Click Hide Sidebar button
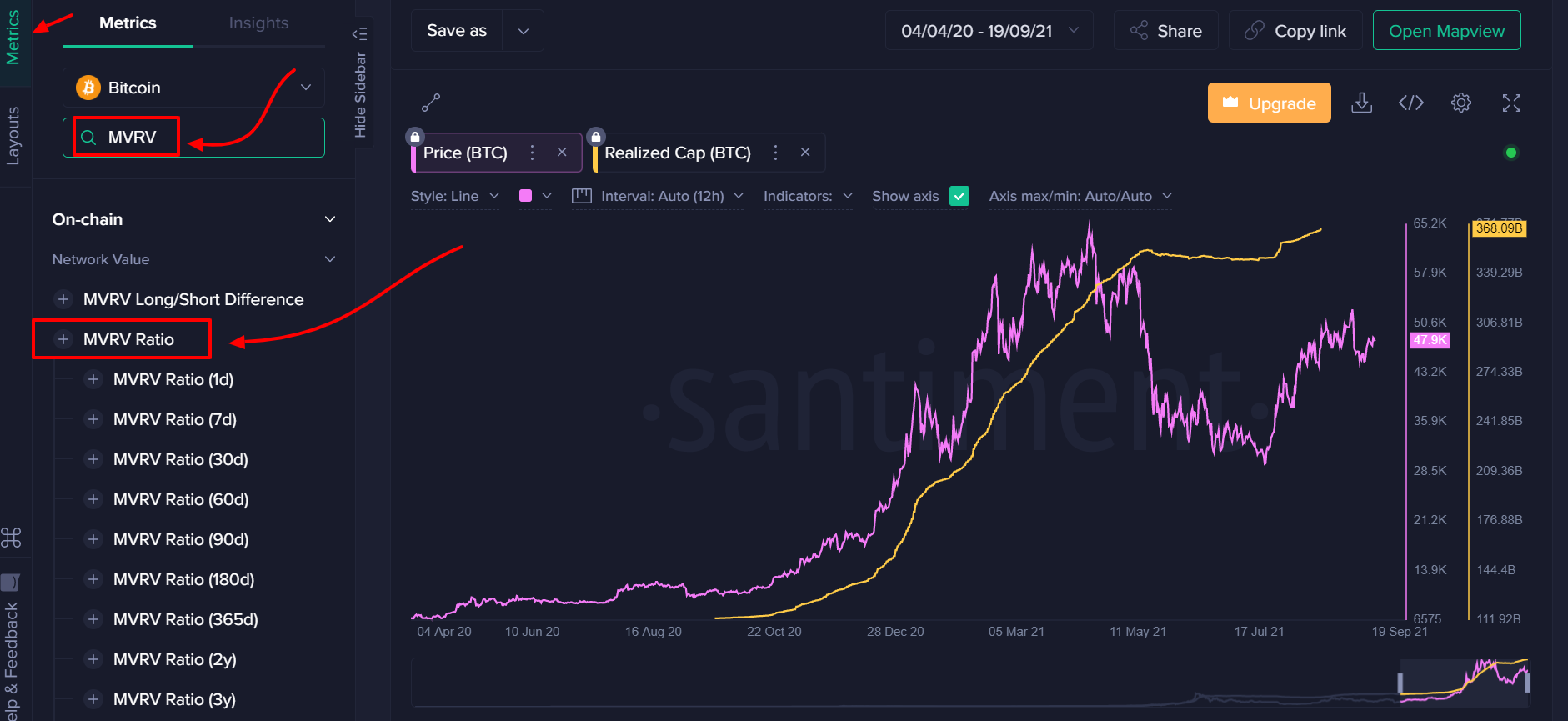1568x721 pixels. 360,83
